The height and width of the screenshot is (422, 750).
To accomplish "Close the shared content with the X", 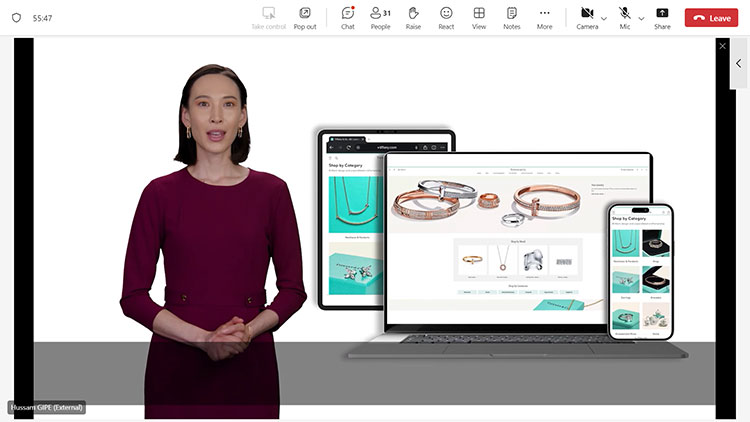I will [723, 46].
